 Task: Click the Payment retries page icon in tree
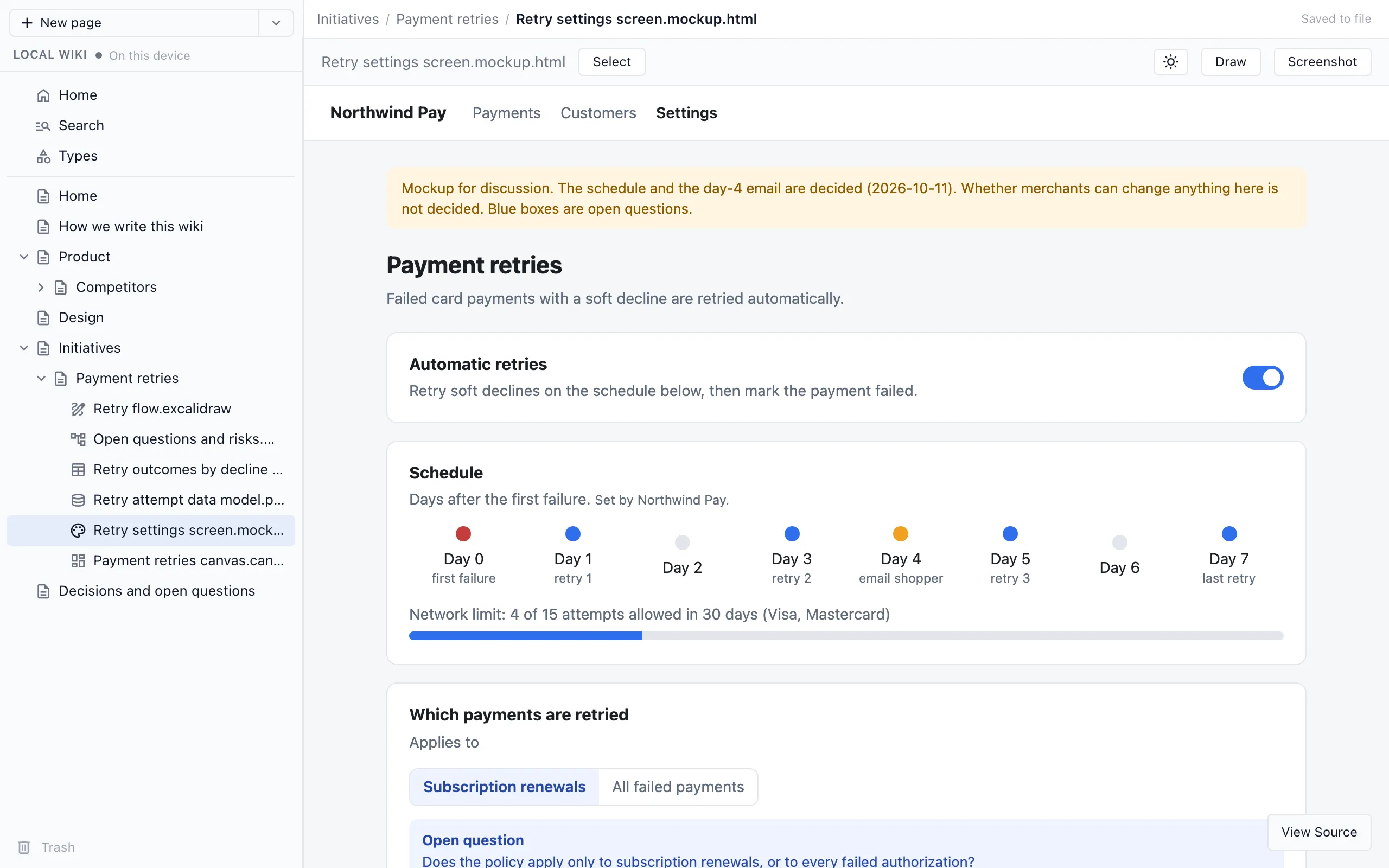point(61,379)
